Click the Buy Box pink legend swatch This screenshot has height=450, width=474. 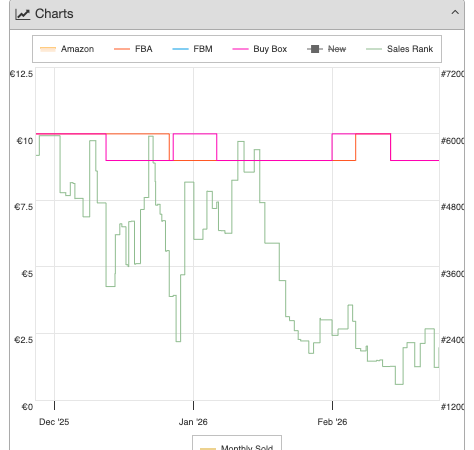tap(240, 49)
